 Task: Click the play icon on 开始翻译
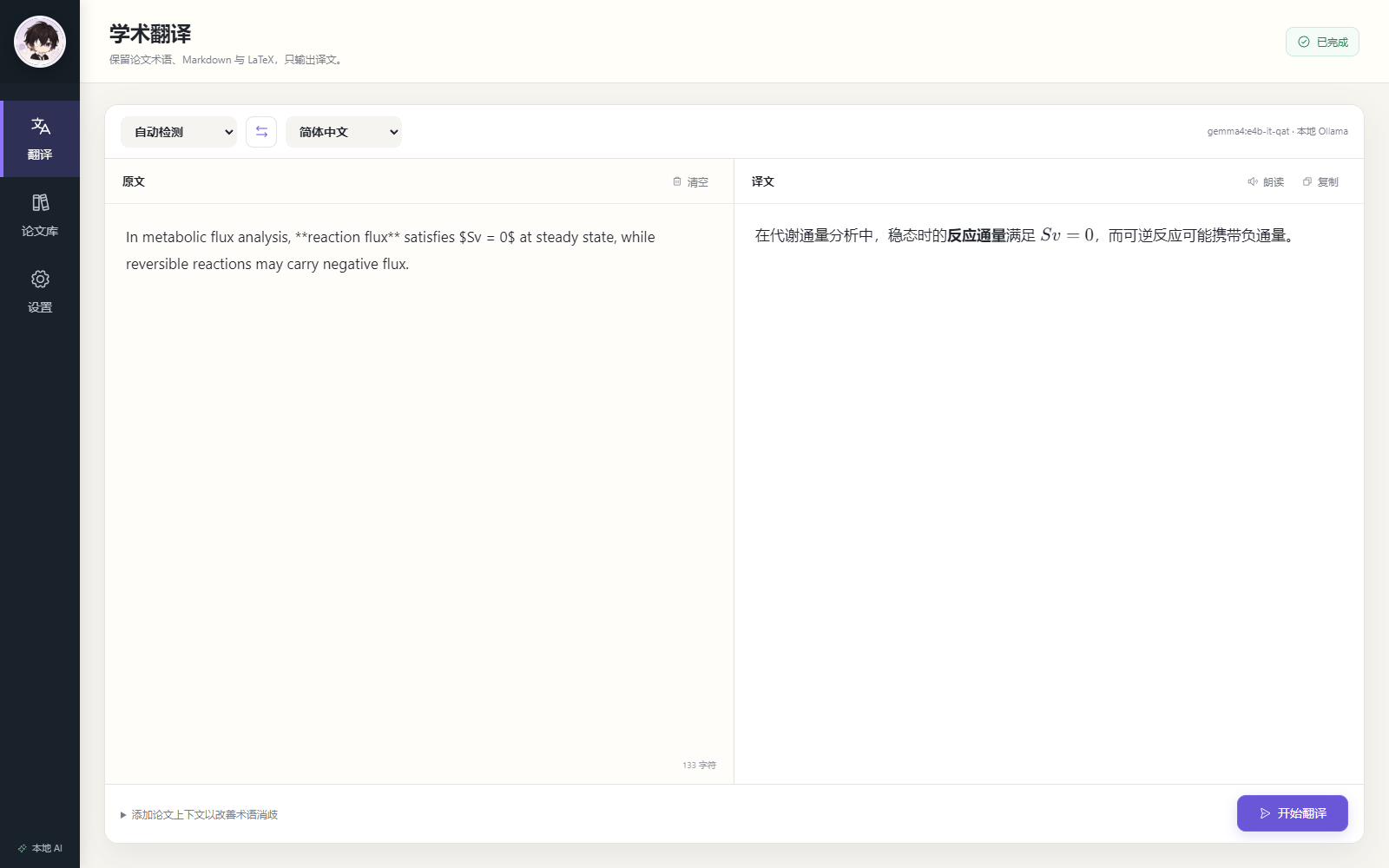click(x=1265, y=813)
